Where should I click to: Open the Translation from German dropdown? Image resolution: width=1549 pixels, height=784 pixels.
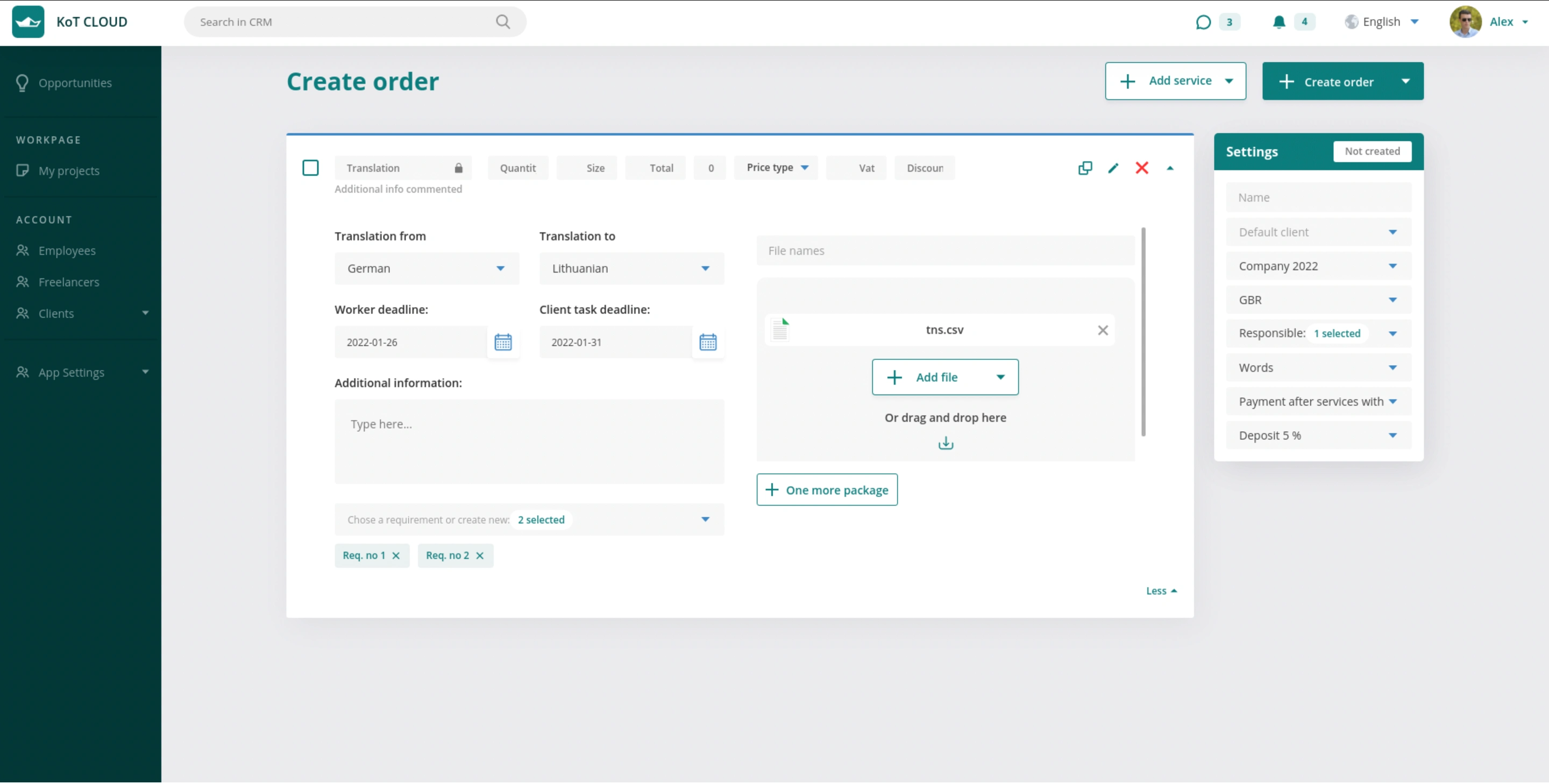click(427, 269)
